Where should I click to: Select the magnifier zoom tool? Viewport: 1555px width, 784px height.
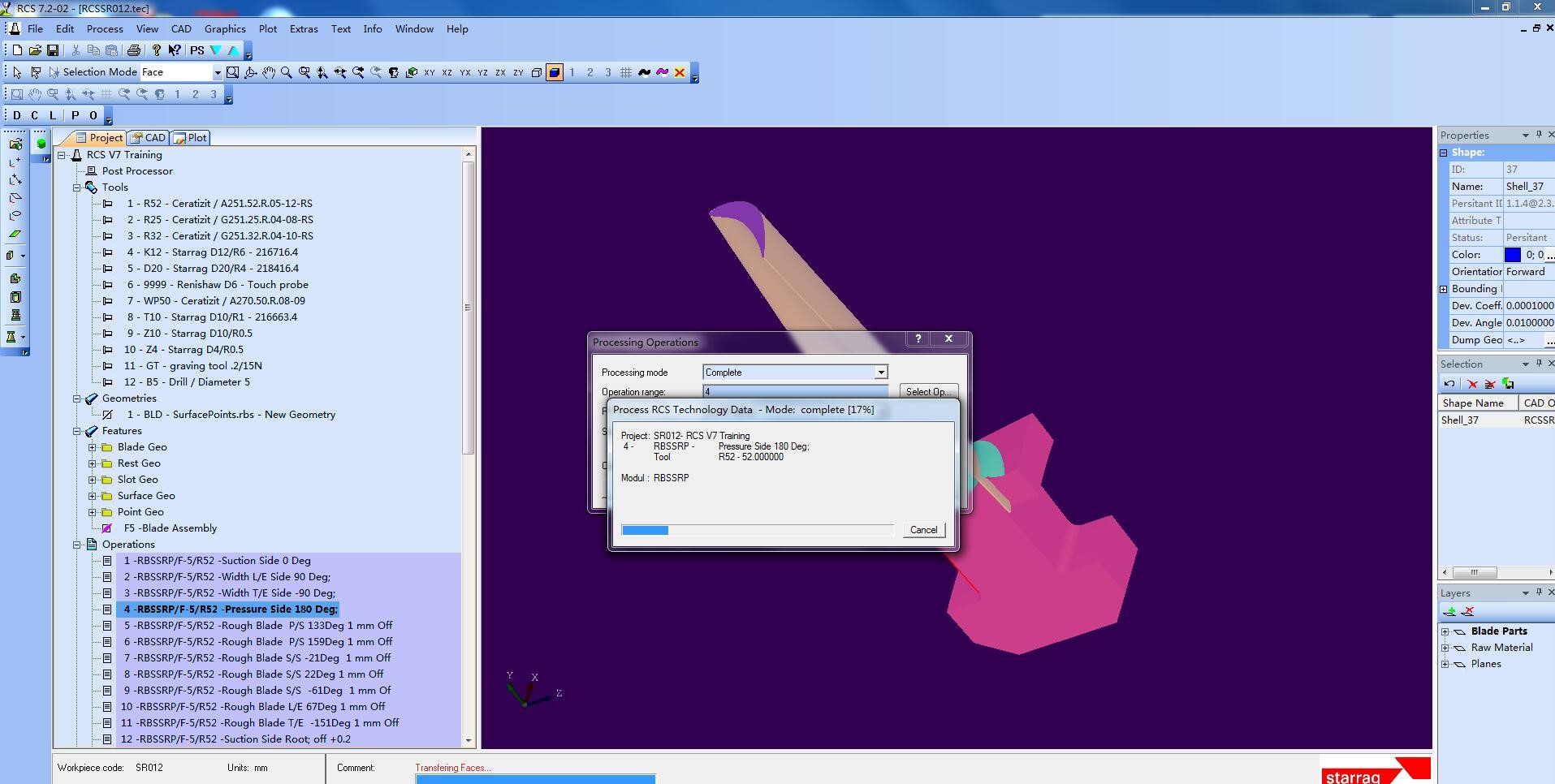[286, 72]
